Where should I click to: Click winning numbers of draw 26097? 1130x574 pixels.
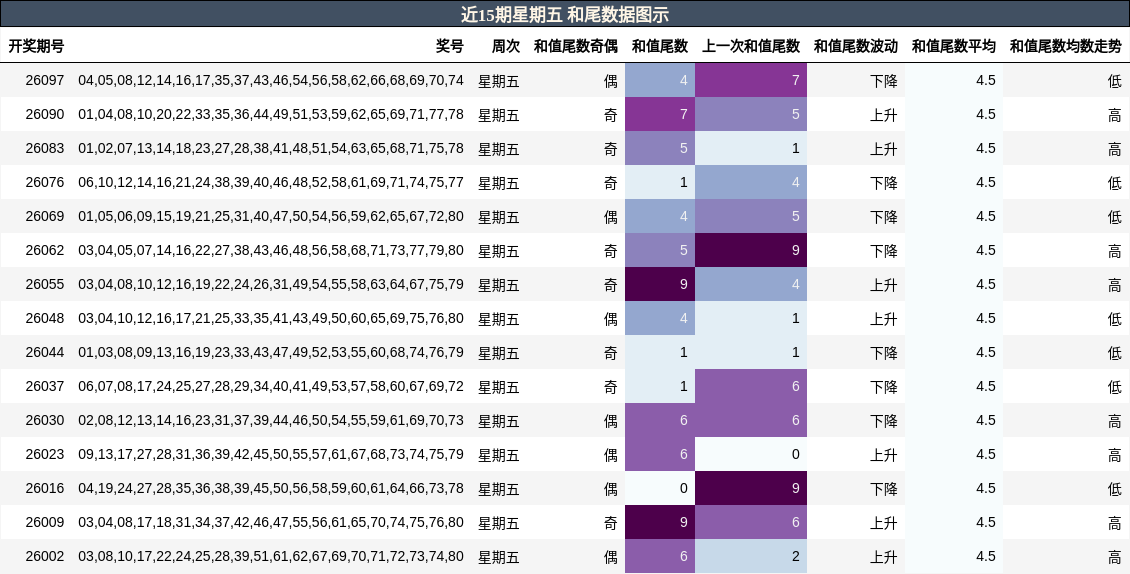pos(271,80)
